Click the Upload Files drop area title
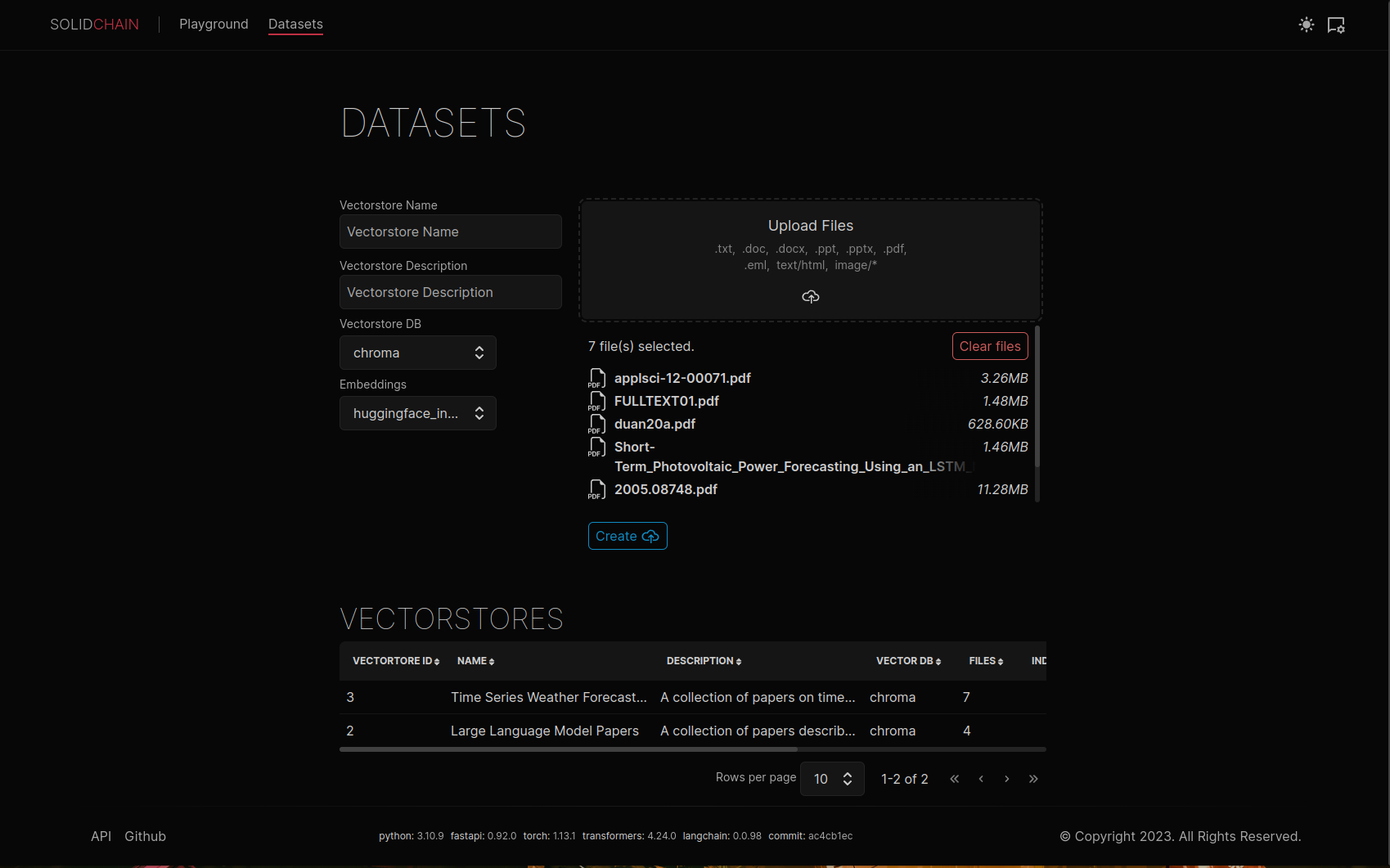The width and height of the screenshot is (1390, 868). coord(811,226)
